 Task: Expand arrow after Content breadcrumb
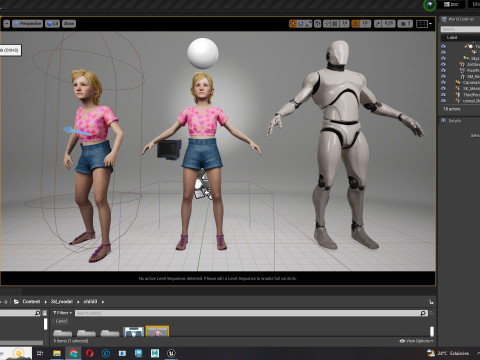(46, 302)
